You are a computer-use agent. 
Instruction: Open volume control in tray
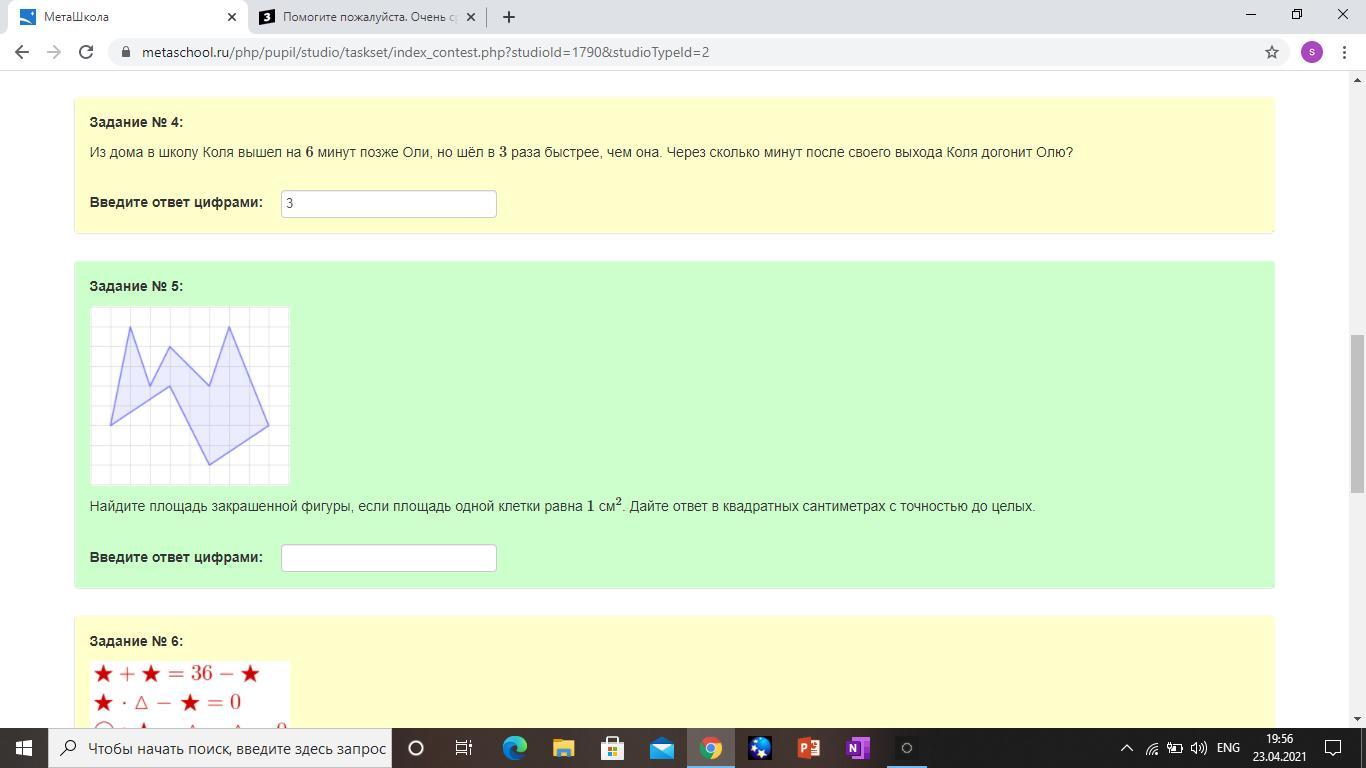point(1199,748)
